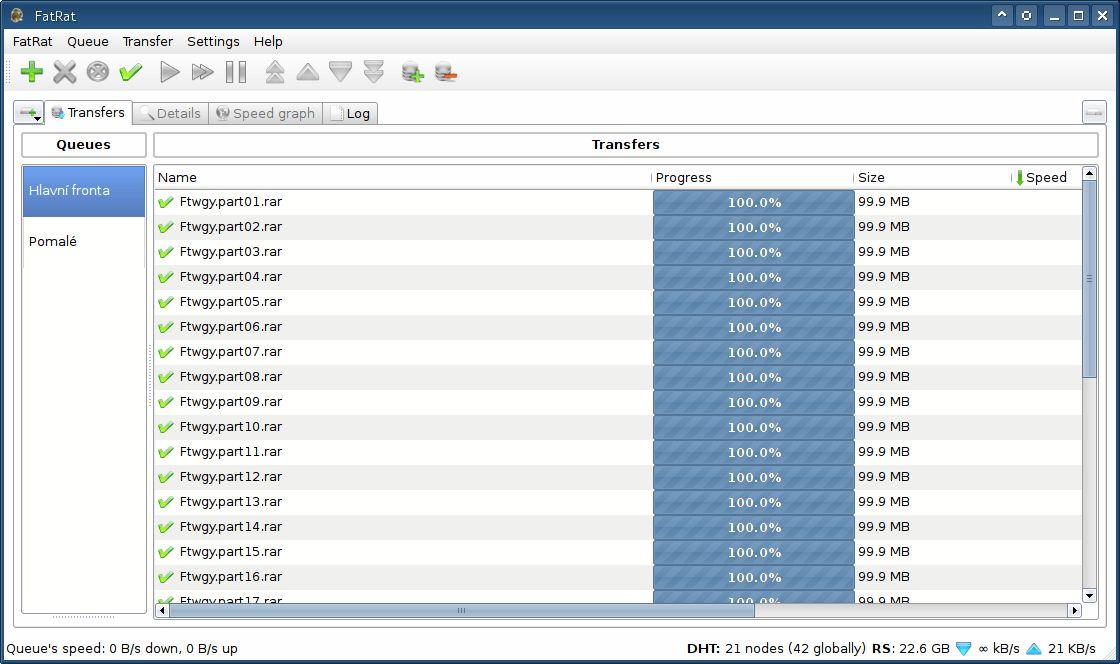
Task: Click the vertical scrollbar up arrow
Action: click(1089, 173)
